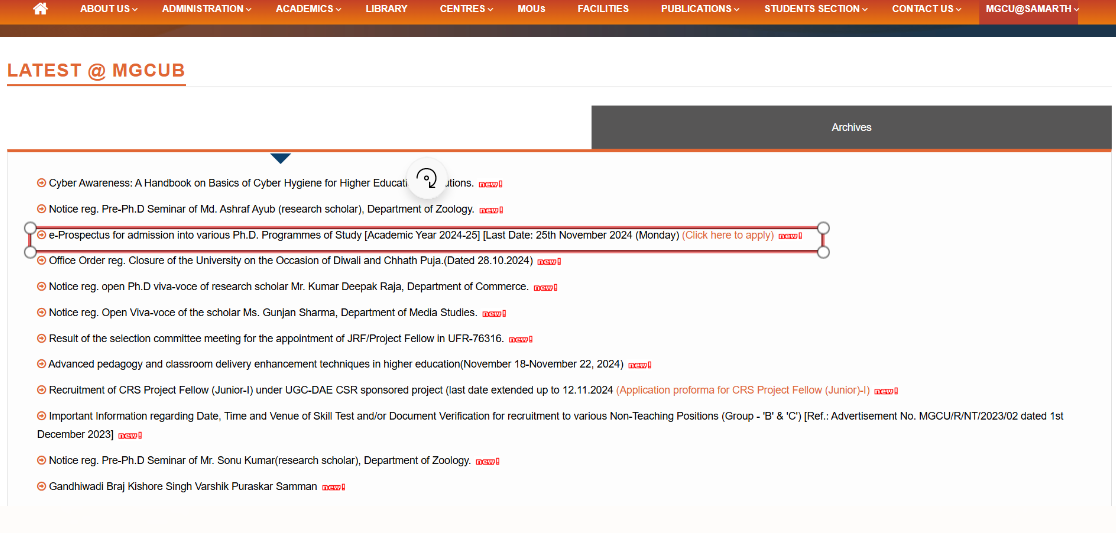Open Application proforma for CRS Project Fellow link
Viewport: 1116px width, 533px height.
pyautogui.click(x=742, y=390)
